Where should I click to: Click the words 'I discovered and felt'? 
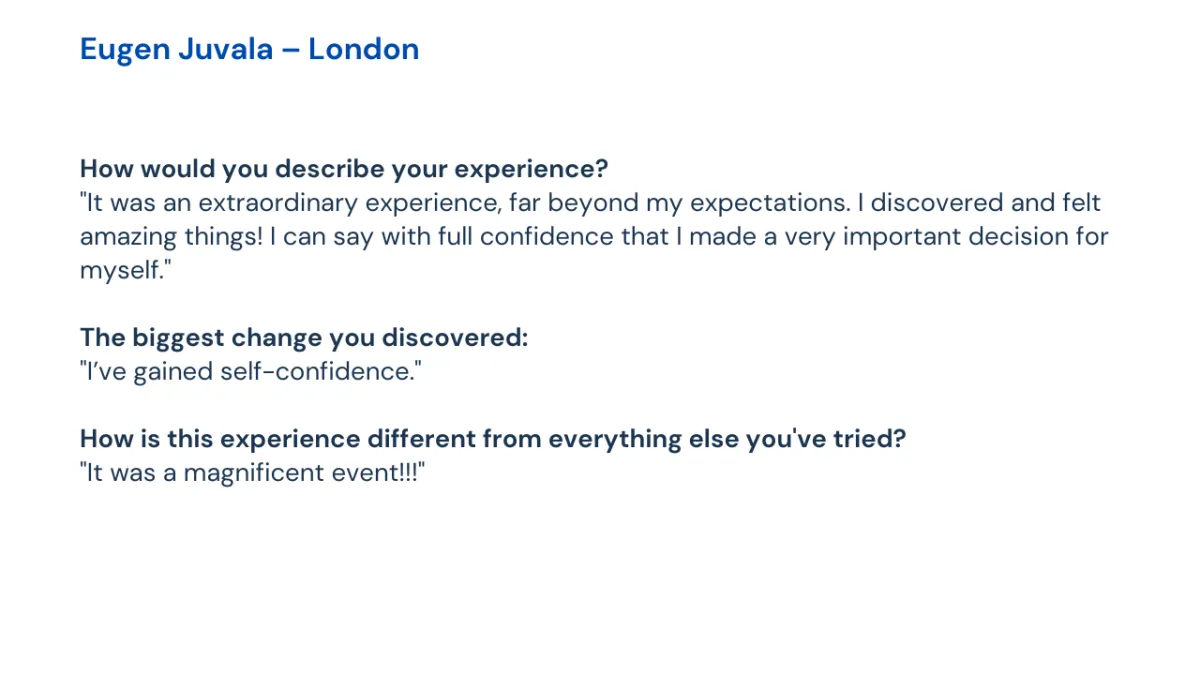(x=985, y=202)
